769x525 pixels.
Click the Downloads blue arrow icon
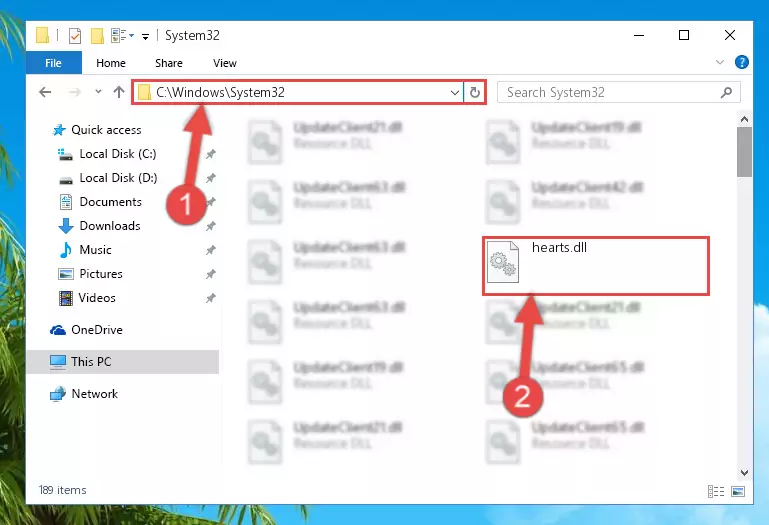66,226
